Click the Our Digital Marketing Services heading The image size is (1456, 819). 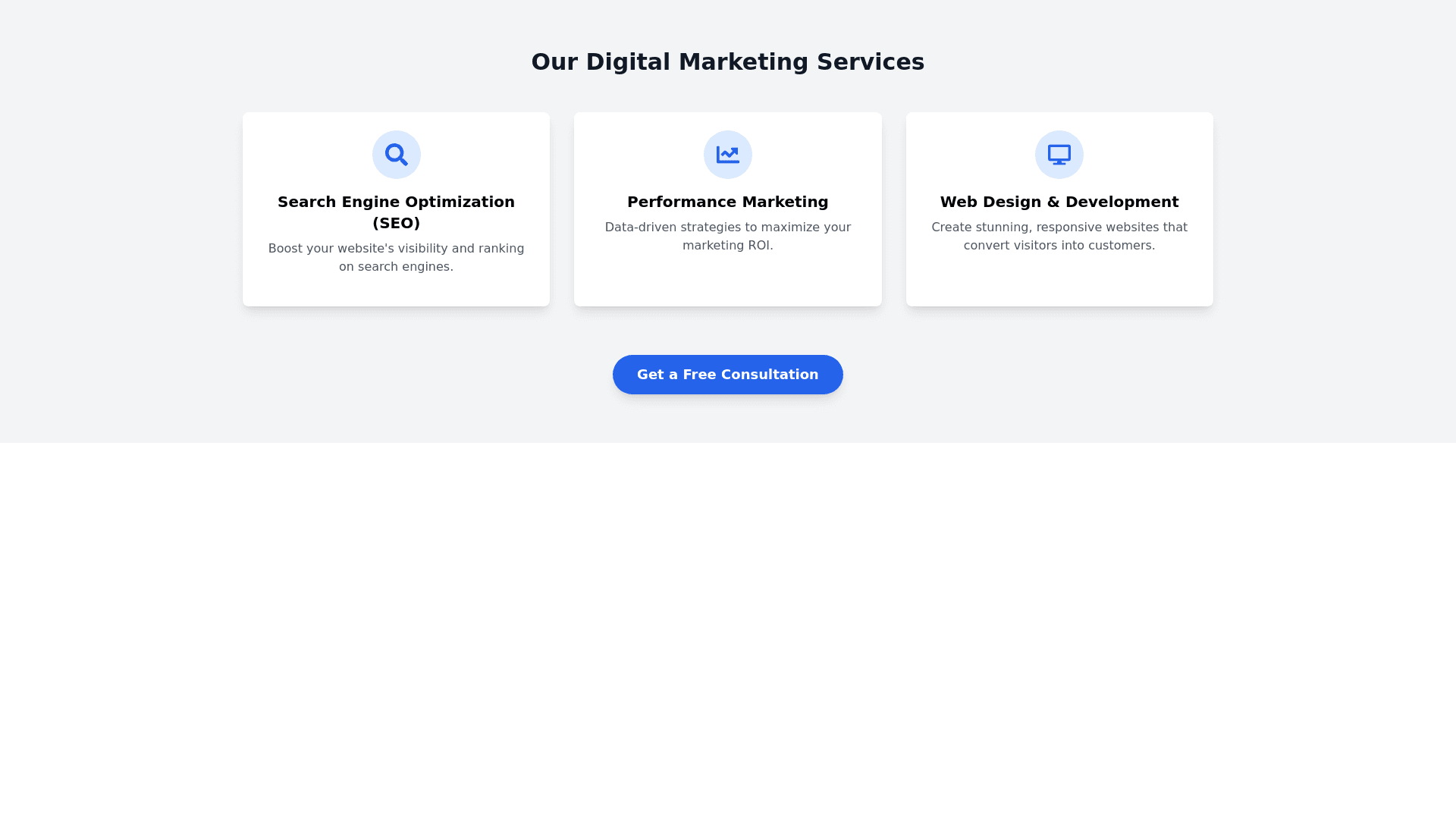click(x=728, y=62)
